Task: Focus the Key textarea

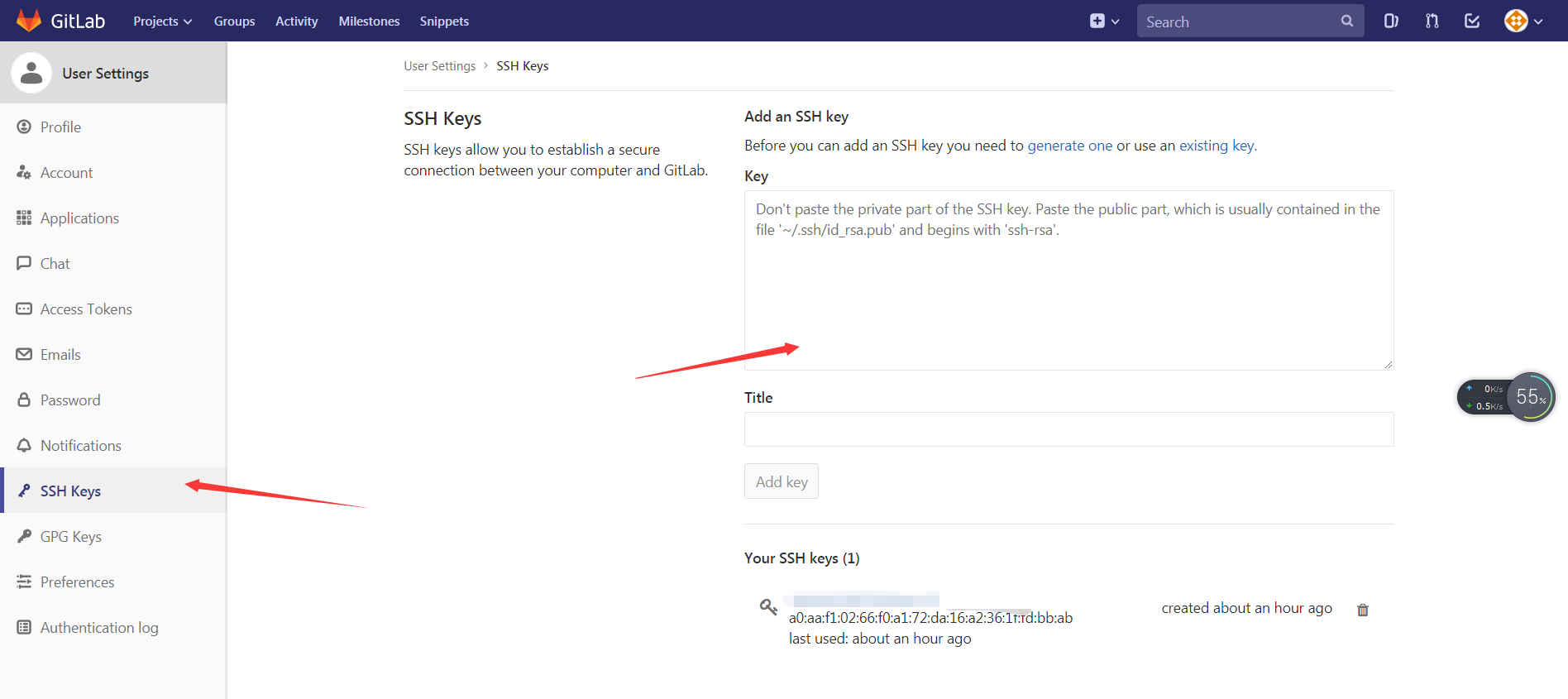Action: tap(1069, 280)
